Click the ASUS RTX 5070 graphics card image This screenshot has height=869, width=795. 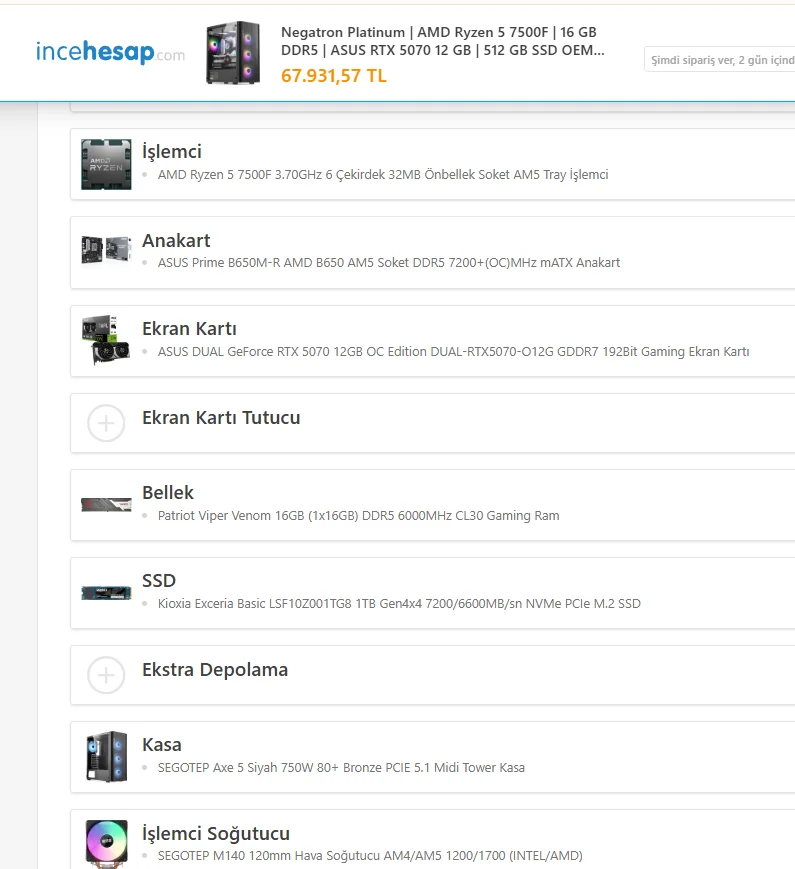106,340
